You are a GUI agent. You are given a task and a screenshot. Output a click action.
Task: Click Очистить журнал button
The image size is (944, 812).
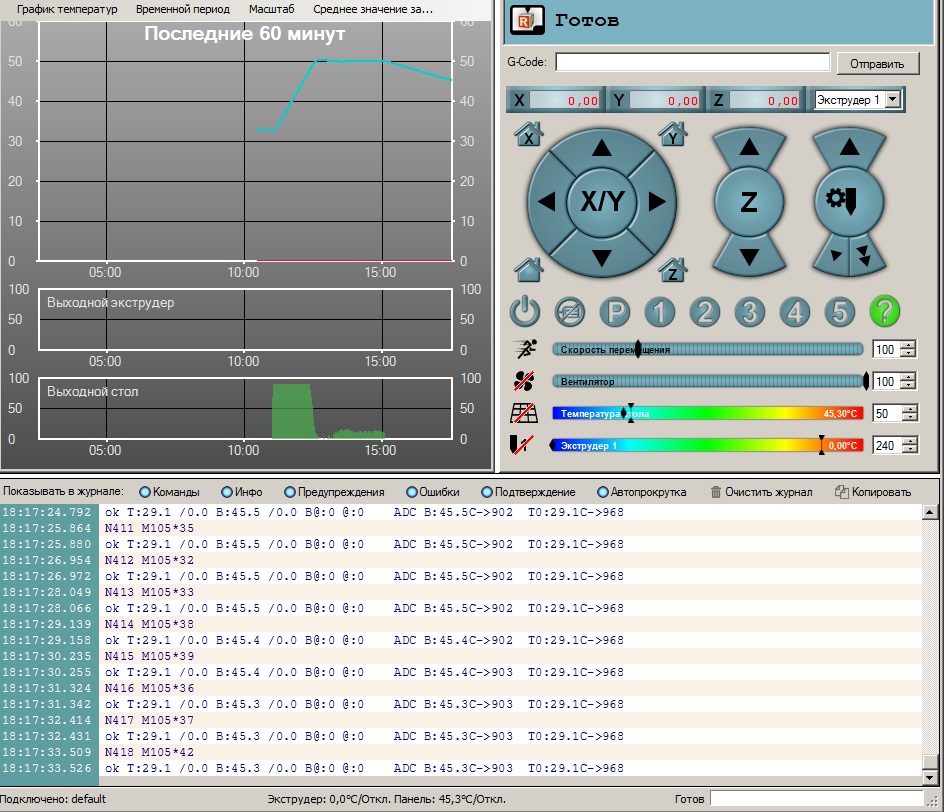point(761,492)
